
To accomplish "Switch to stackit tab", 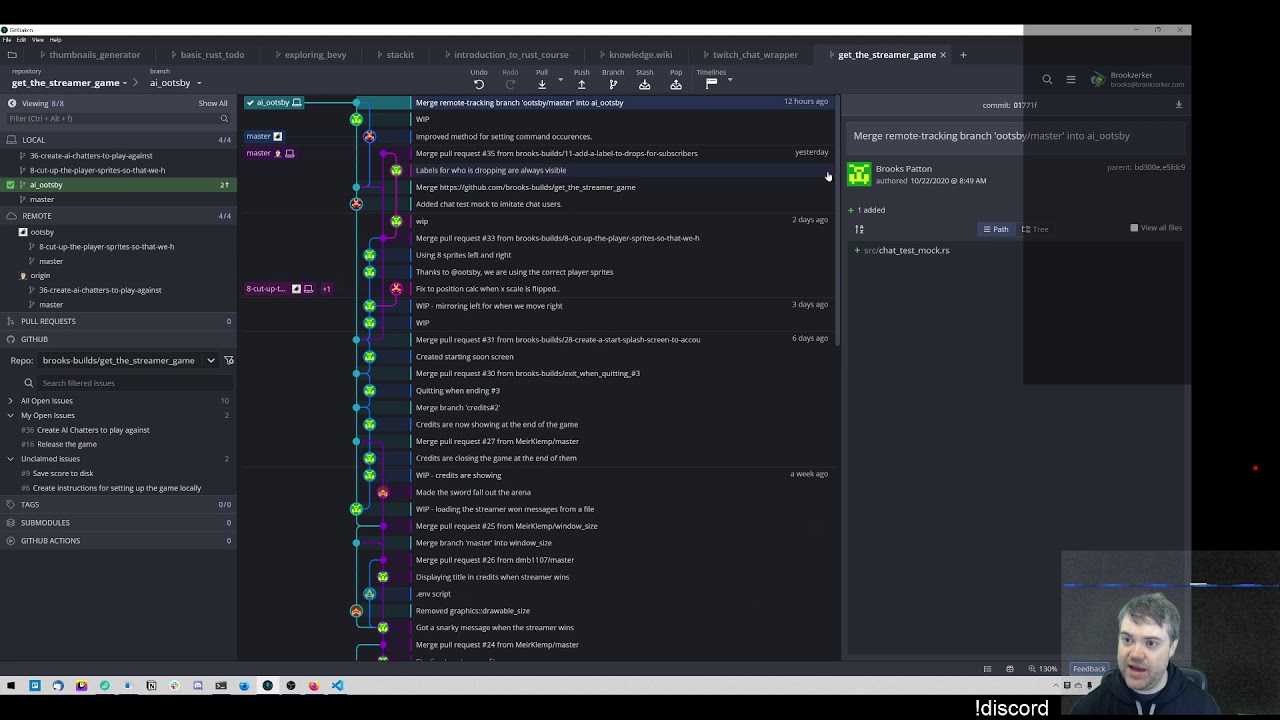I will [400, 55].
